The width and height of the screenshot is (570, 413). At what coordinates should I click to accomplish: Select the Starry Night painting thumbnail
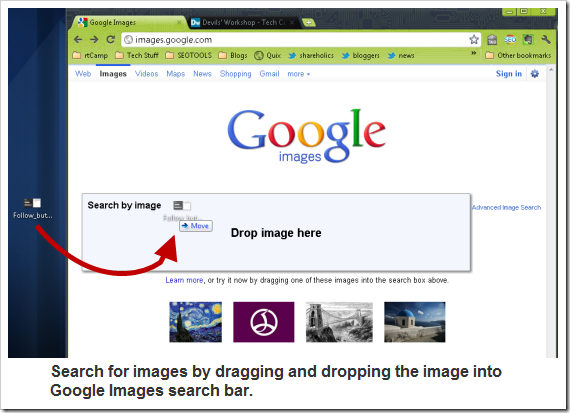[196, 322]
